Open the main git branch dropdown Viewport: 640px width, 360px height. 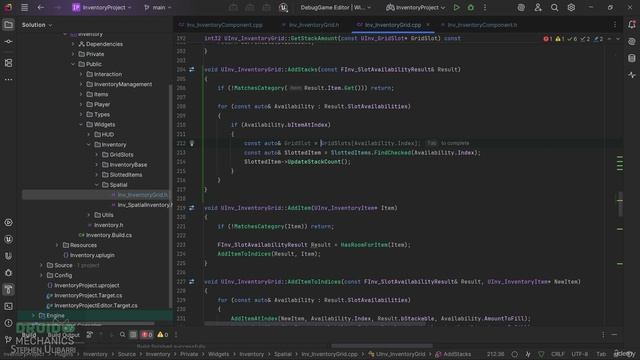coord(158,7)
